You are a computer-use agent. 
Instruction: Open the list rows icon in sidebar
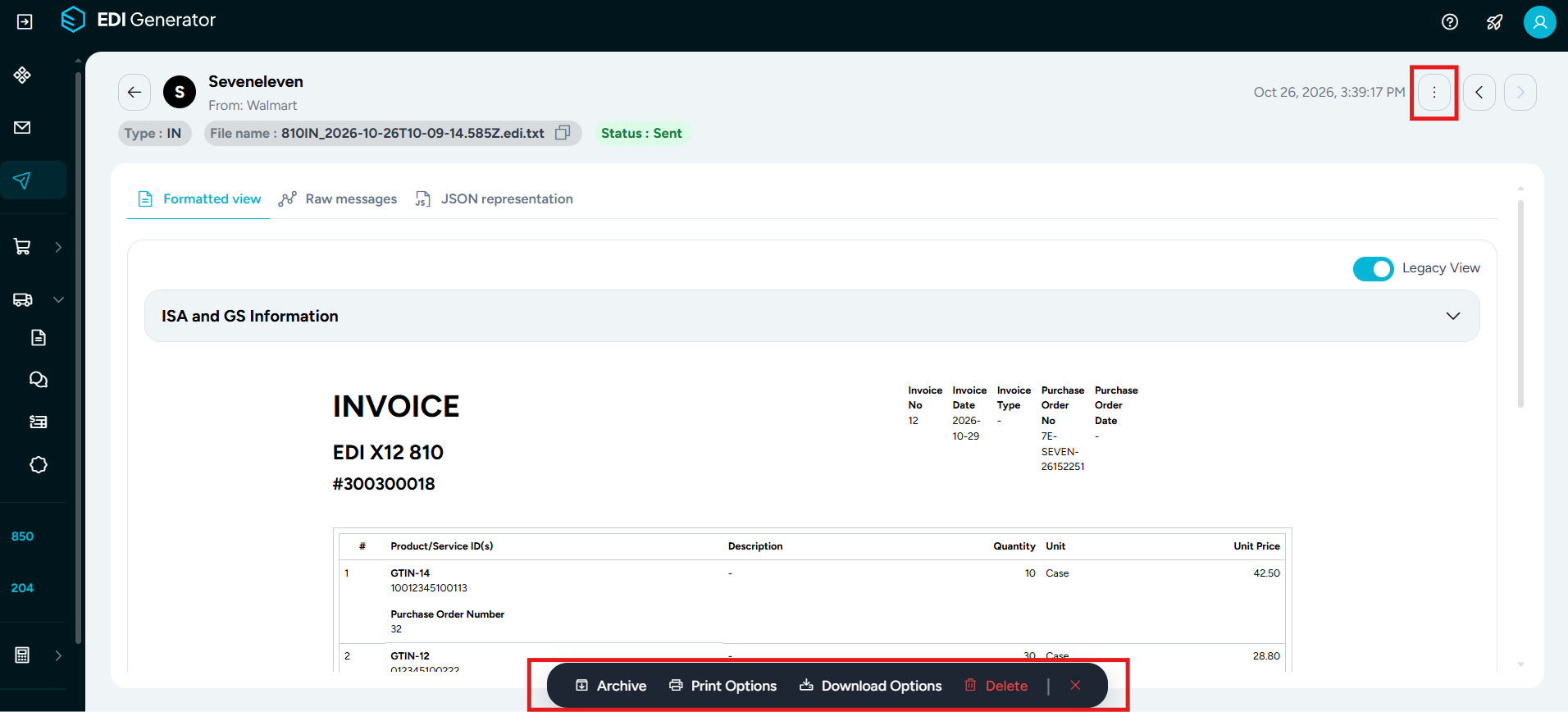39,422
